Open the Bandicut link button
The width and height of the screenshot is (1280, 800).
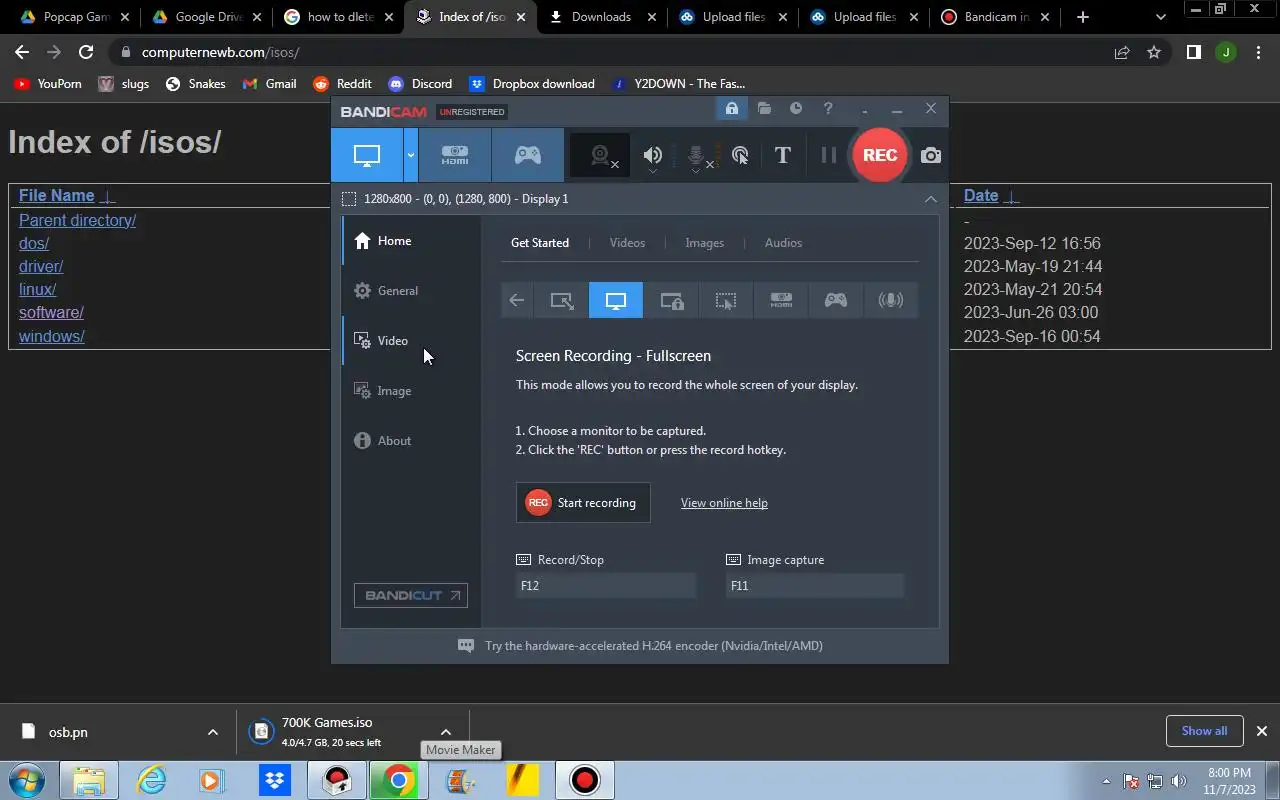pos(411,595)
